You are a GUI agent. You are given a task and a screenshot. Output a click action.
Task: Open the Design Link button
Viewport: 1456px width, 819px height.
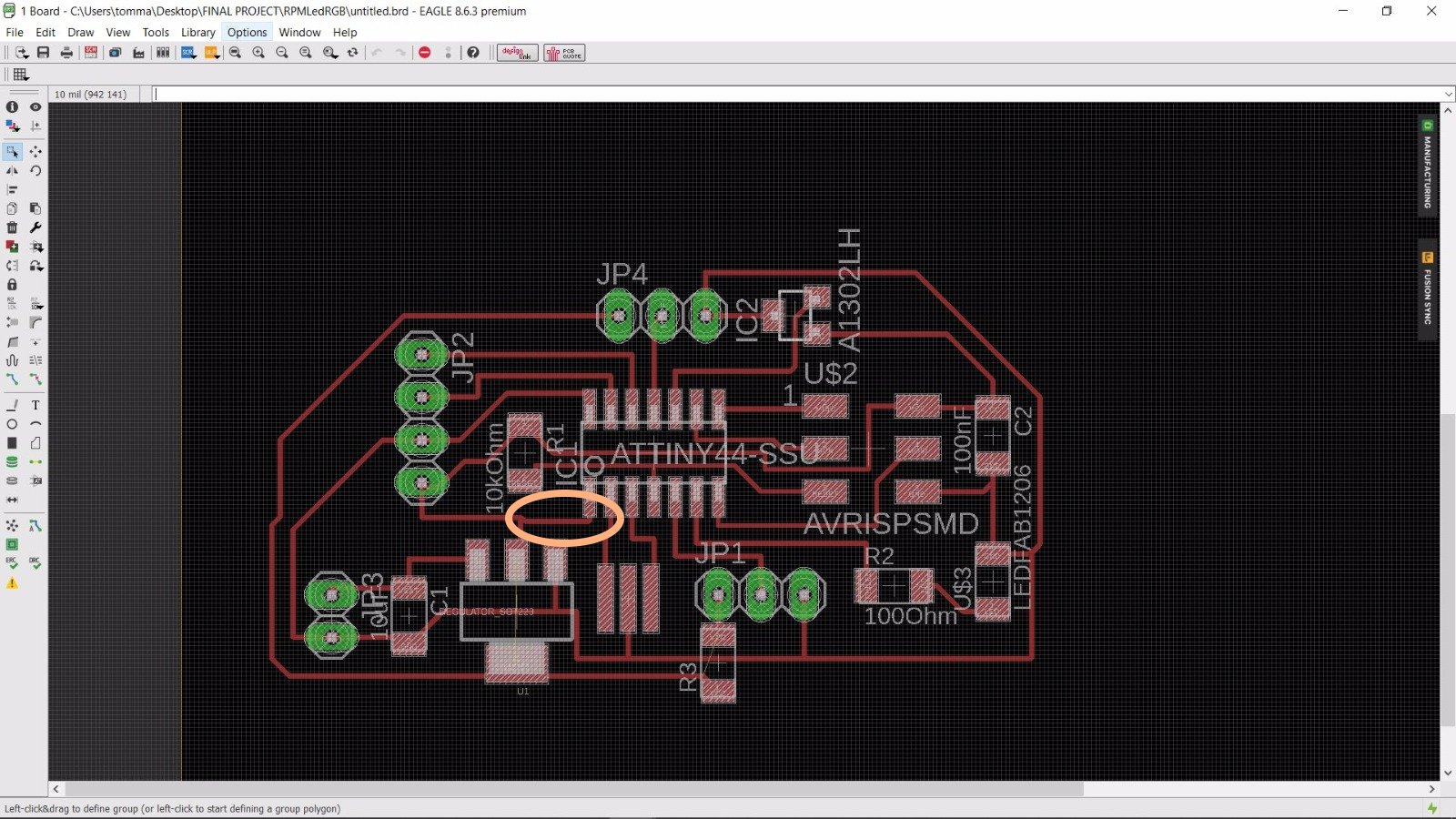(517, 53)
